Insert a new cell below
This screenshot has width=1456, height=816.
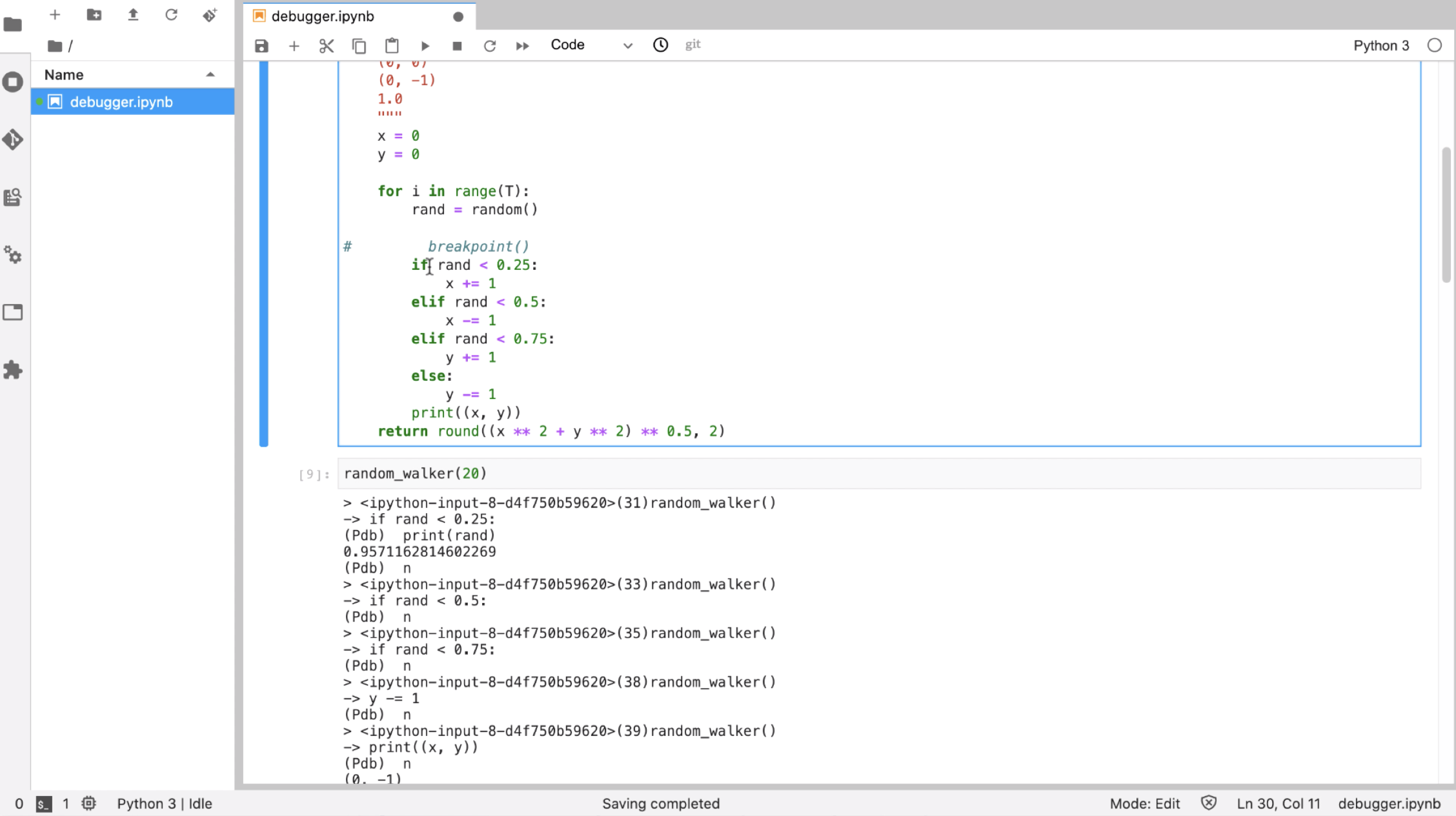294,46
